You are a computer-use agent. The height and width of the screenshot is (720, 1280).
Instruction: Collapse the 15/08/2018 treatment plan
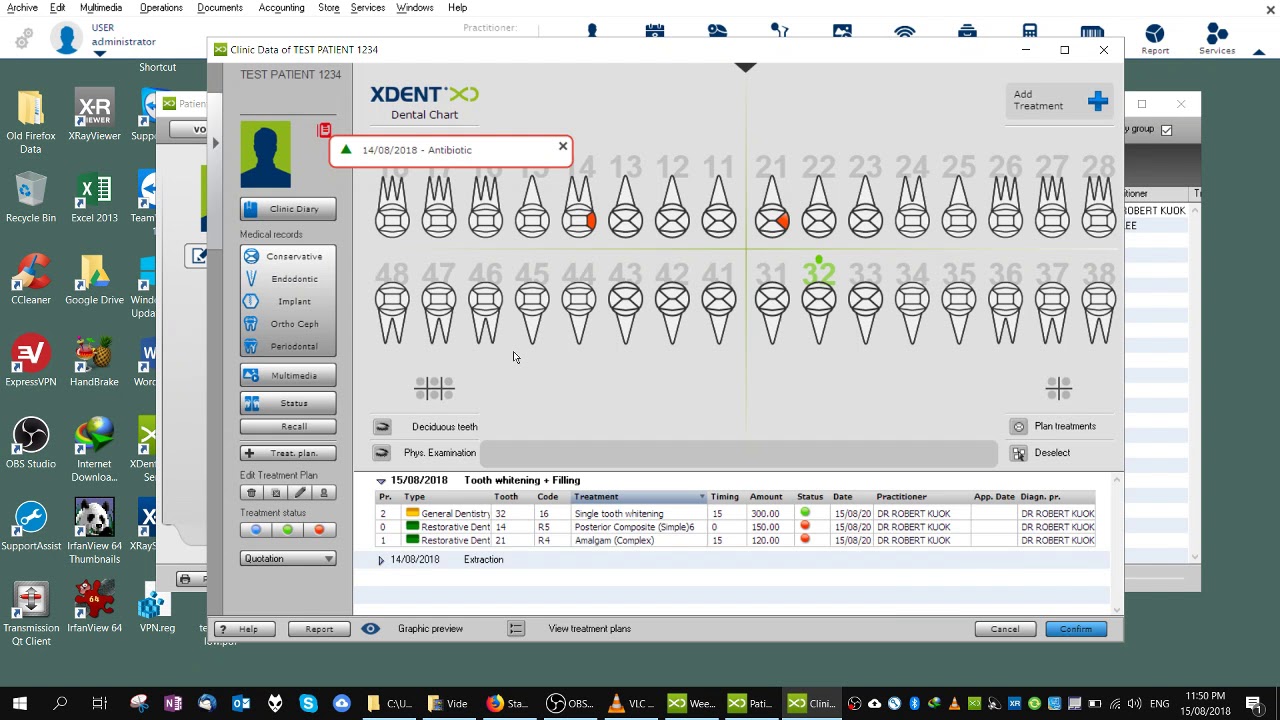[380, 481]
